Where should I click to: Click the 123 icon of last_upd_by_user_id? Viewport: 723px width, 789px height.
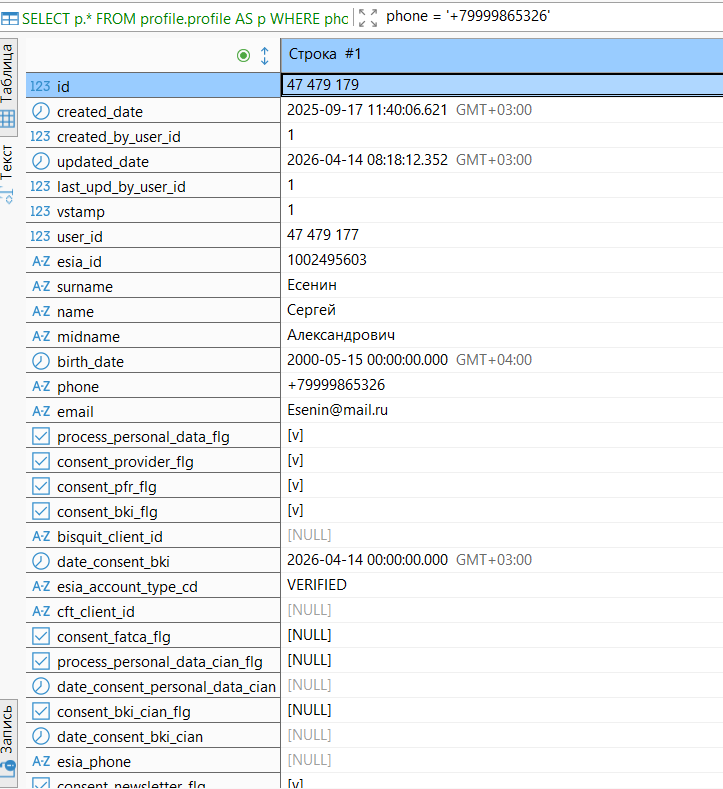coord(40,186)
